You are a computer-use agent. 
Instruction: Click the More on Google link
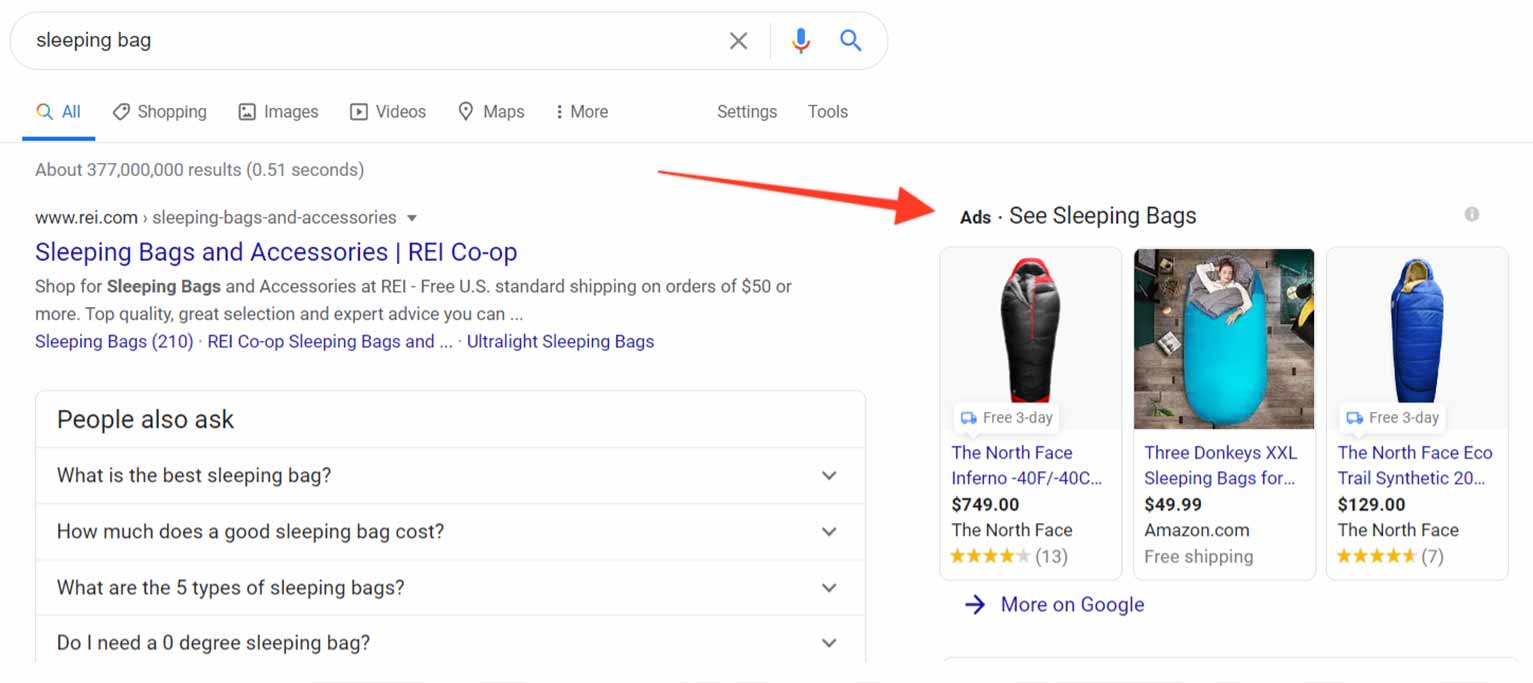pyautogui.click(x=1072, y=605)
